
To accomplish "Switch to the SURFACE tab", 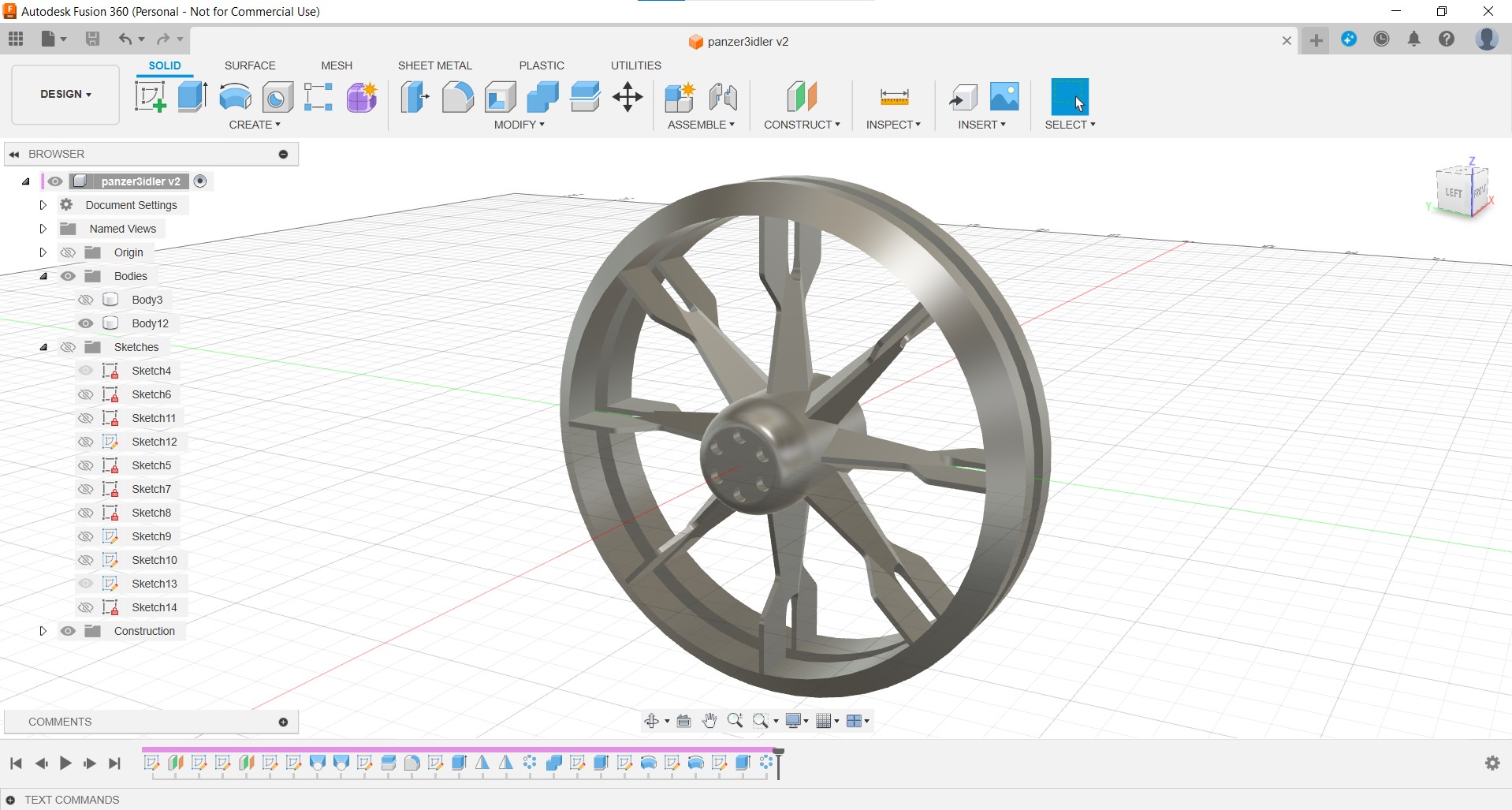I will coord(250,65).
